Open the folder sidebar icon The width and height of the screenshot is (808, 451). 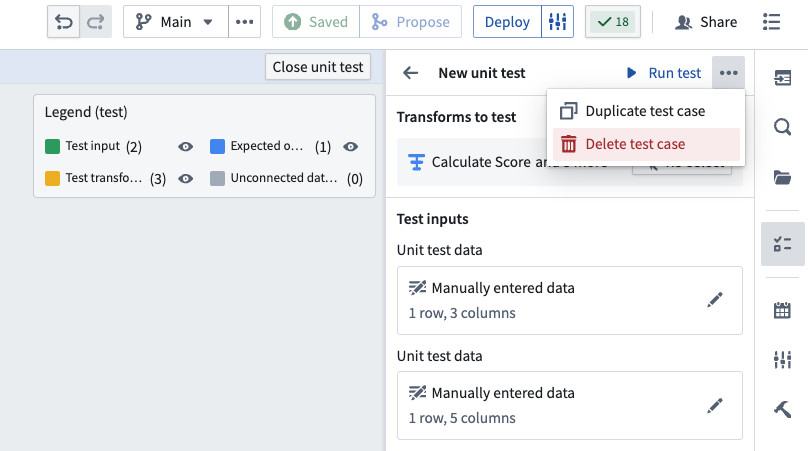[x=783, y=177]
